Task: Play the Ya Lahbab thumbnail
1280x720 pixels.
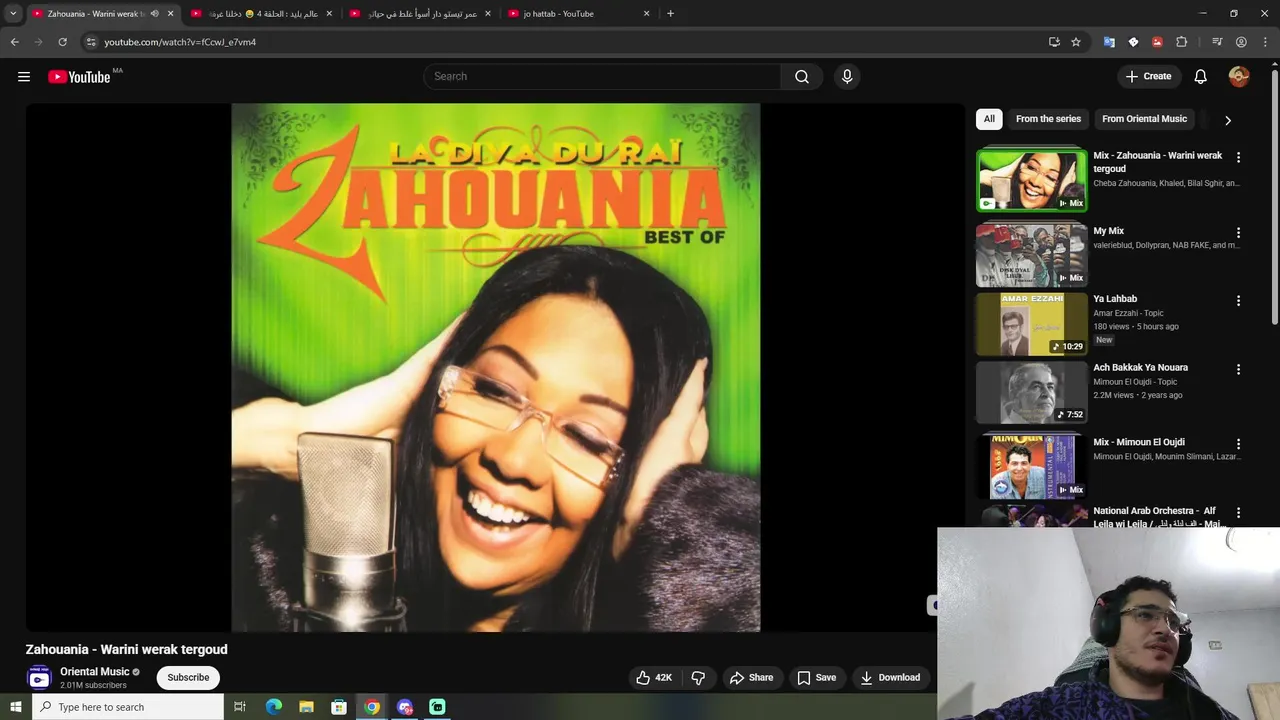Action: point(1032,324)
